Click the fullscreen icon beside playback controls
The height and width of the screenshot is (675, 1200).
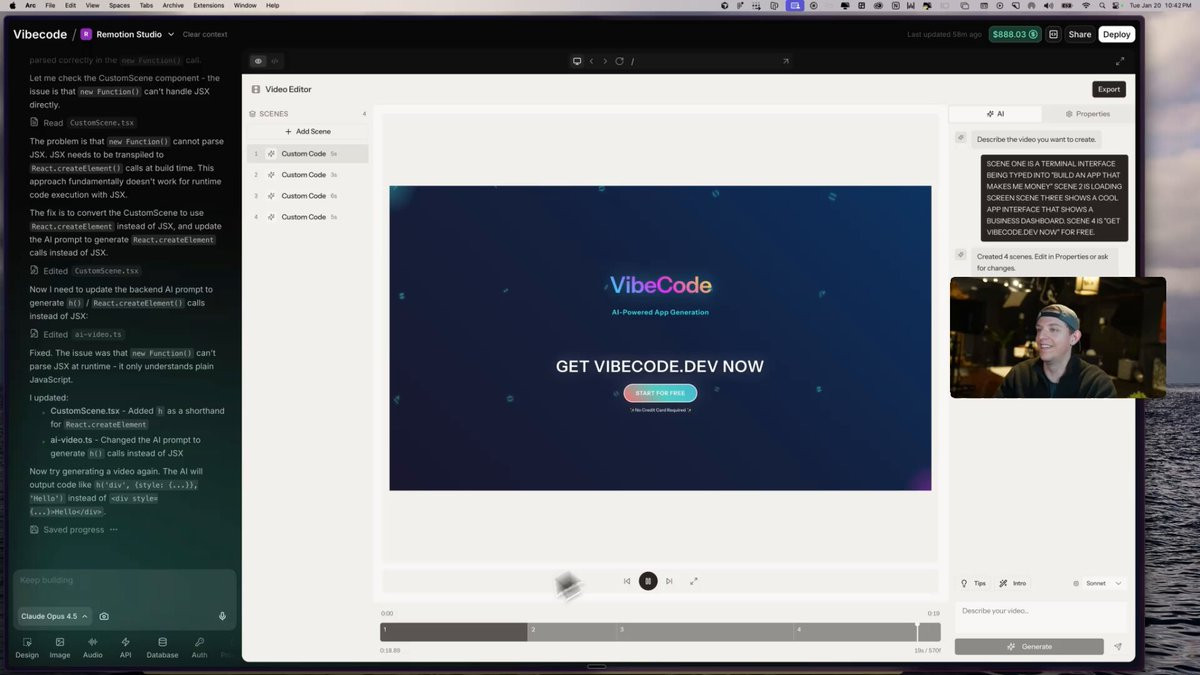tap(694, 581)
